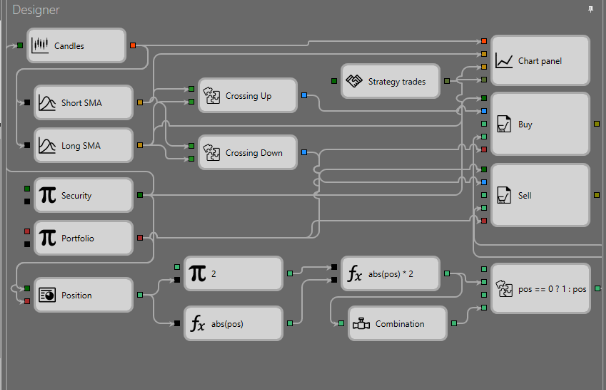The image size is (606, 390).
Task: Click the green input socket of Strategy trades
Action: pos(334,81)
